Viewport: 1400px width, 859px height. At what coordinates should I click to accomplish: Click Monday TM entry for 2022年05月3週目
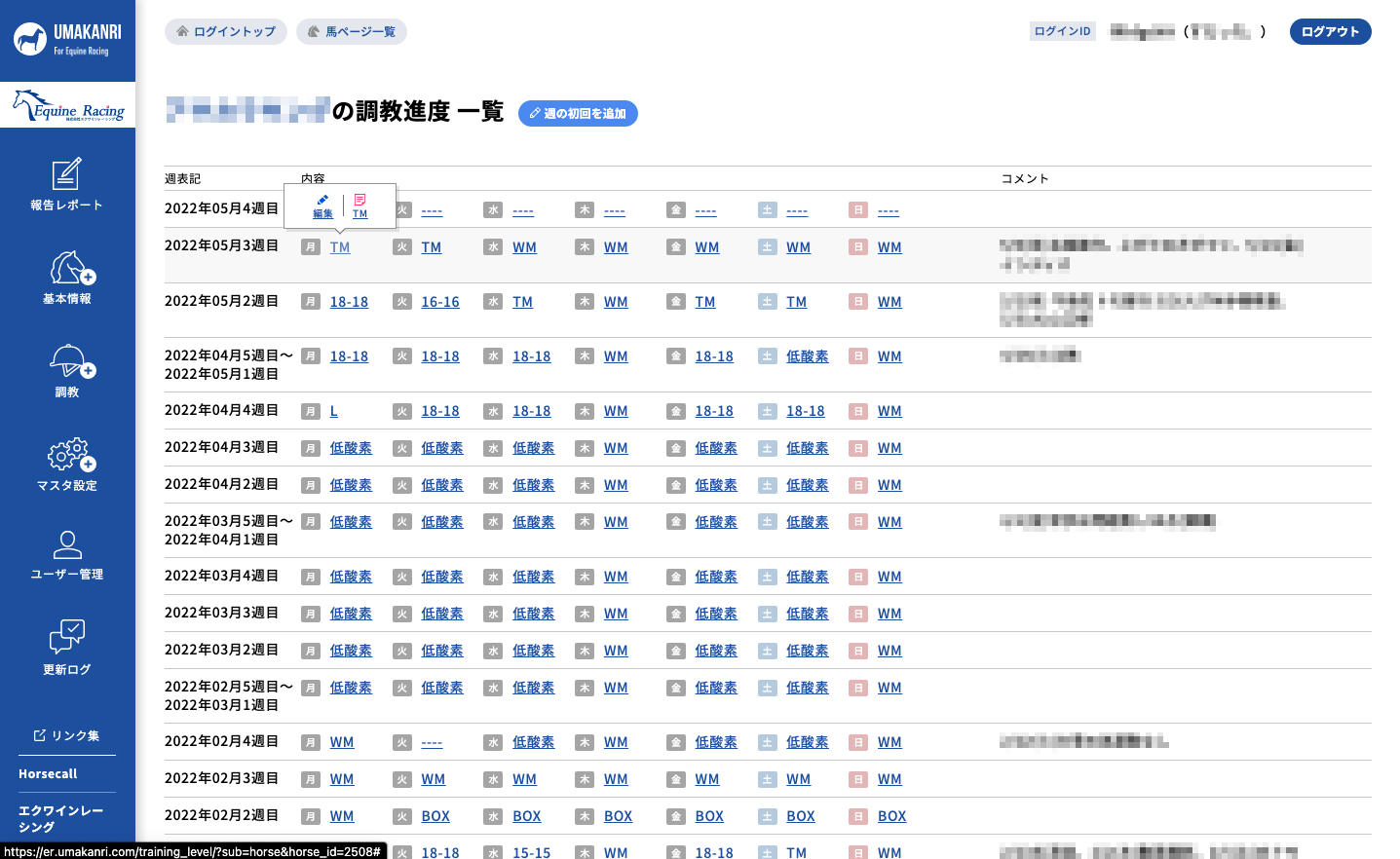coord(340,247)
